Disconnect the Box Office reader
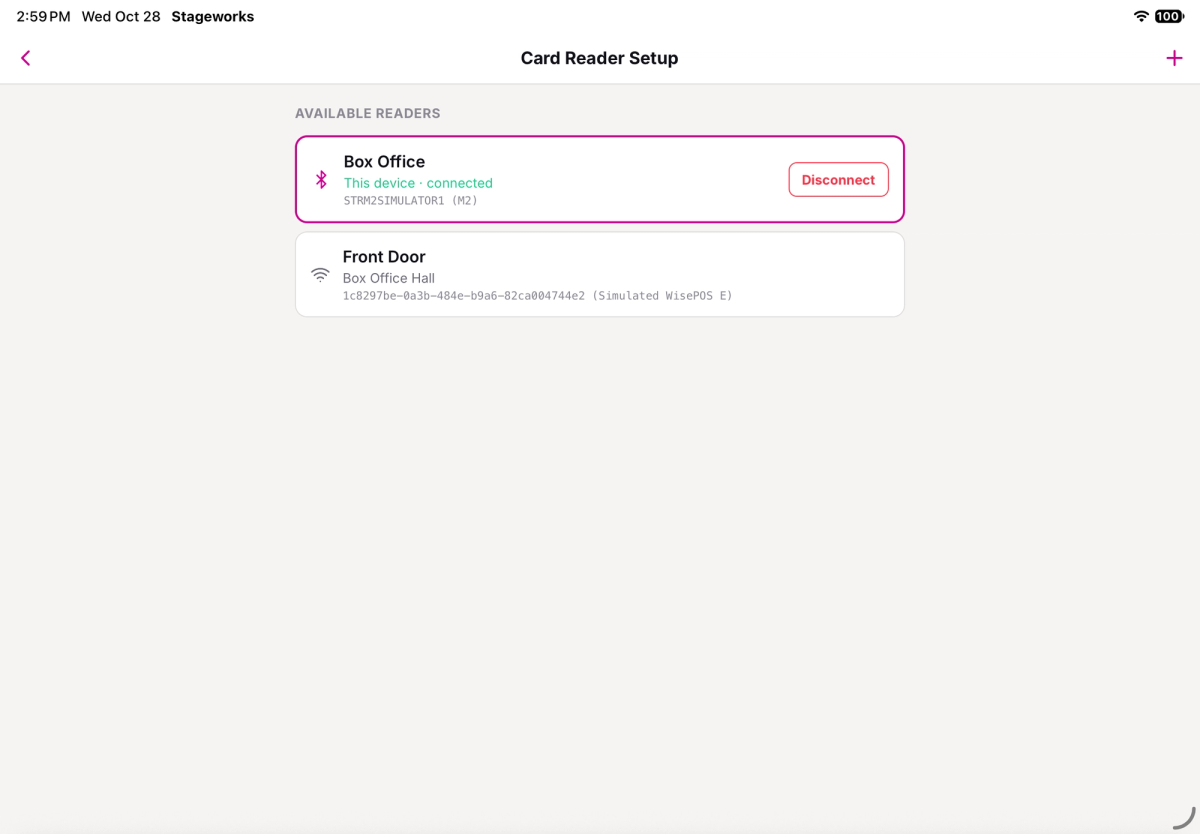Screen dimensions: 1200x834 click(838, 180)
